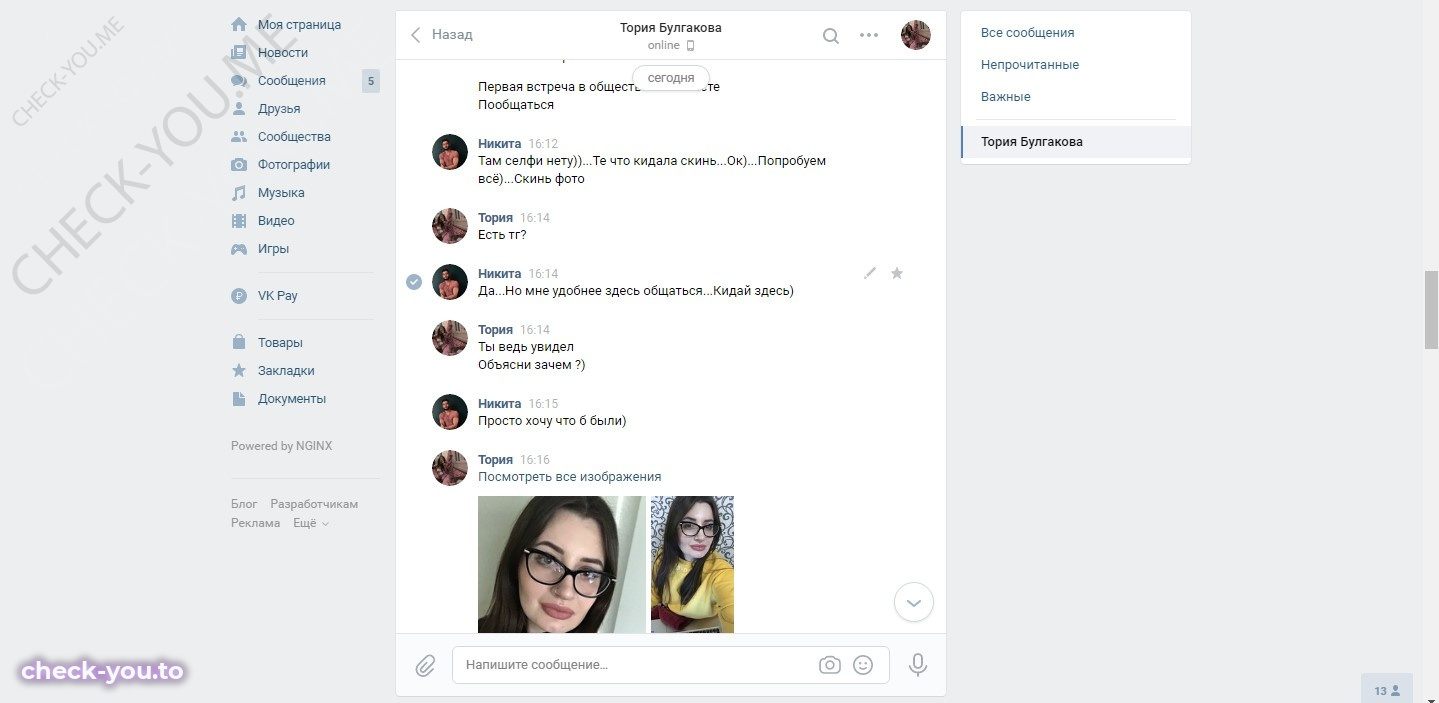Image resolution: width=1439 pixels, height=703 pixels.
Task: Open Музыка note icon
Action: (239, 192)
